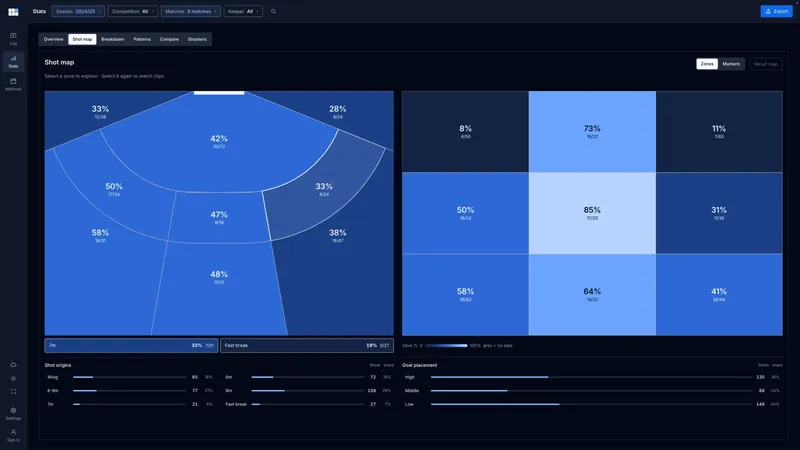Click the Goal placement heading
Screen dimensions: 800x450
(x=419, y=365)
